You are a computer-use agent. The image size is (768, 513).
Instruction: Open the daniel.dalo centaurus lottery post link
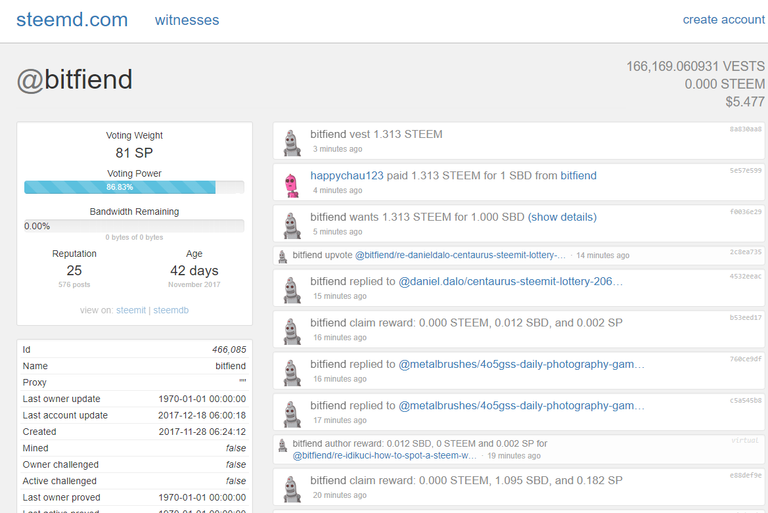pyautogui.click(x=511, y=282)
